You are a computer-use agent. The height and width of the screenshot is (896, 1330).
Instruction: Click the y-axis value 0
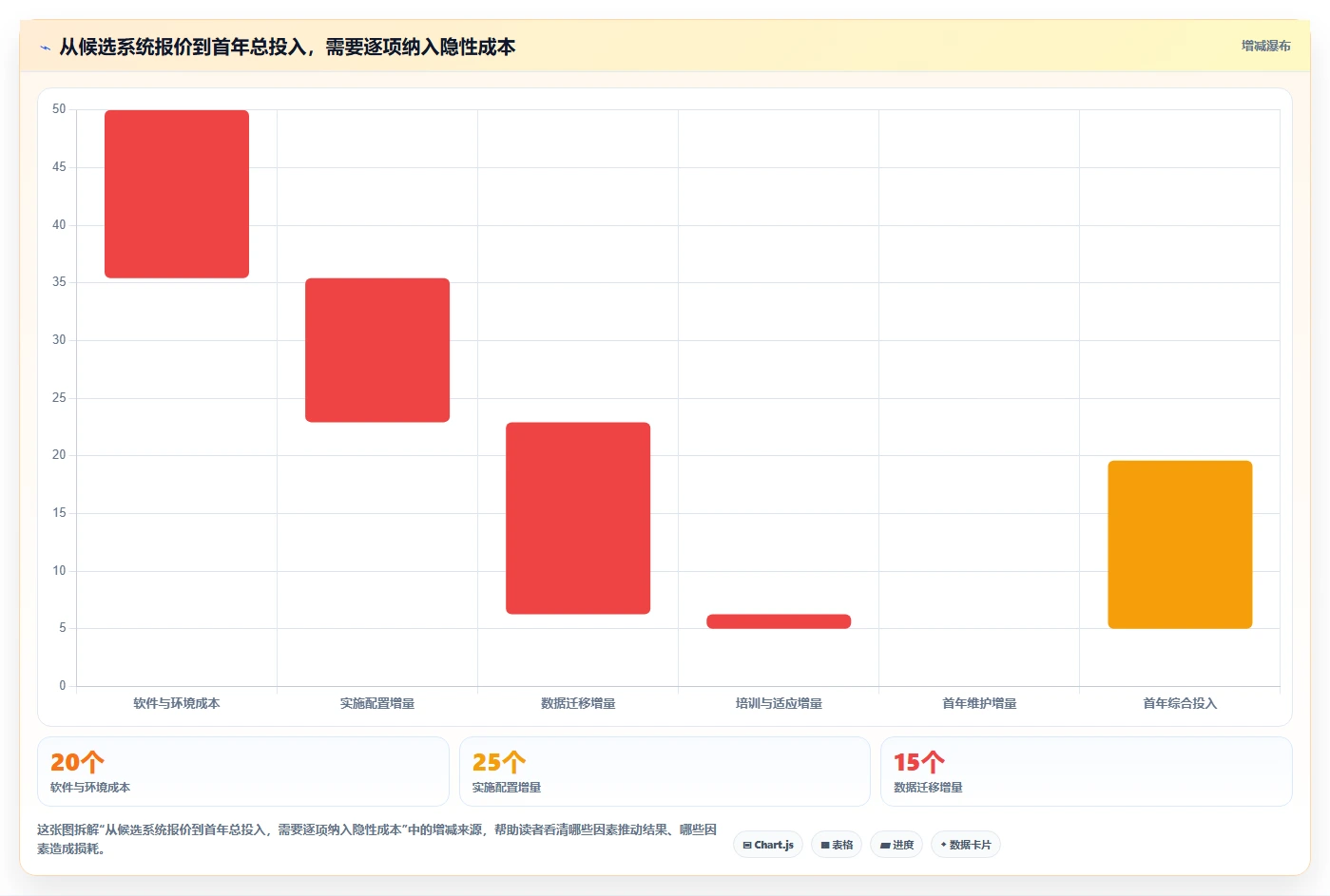63,685
